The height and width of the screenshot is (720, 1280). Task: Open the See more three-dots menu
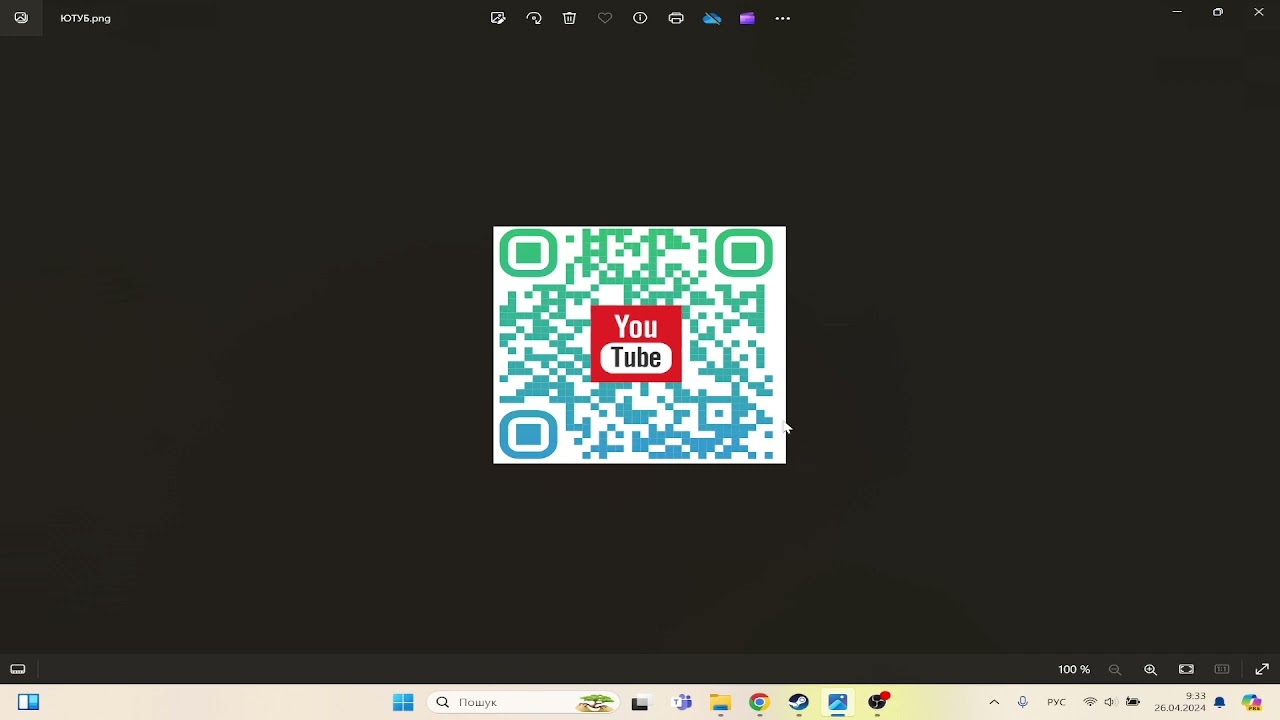click(783, 18)
